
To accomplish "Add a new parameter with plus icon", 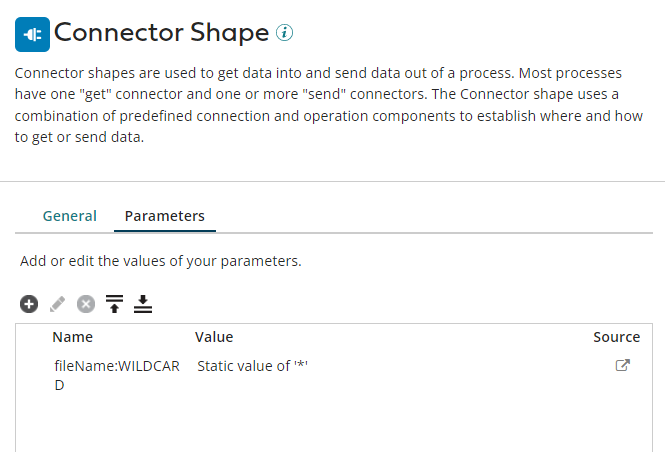I will point(29,304).
